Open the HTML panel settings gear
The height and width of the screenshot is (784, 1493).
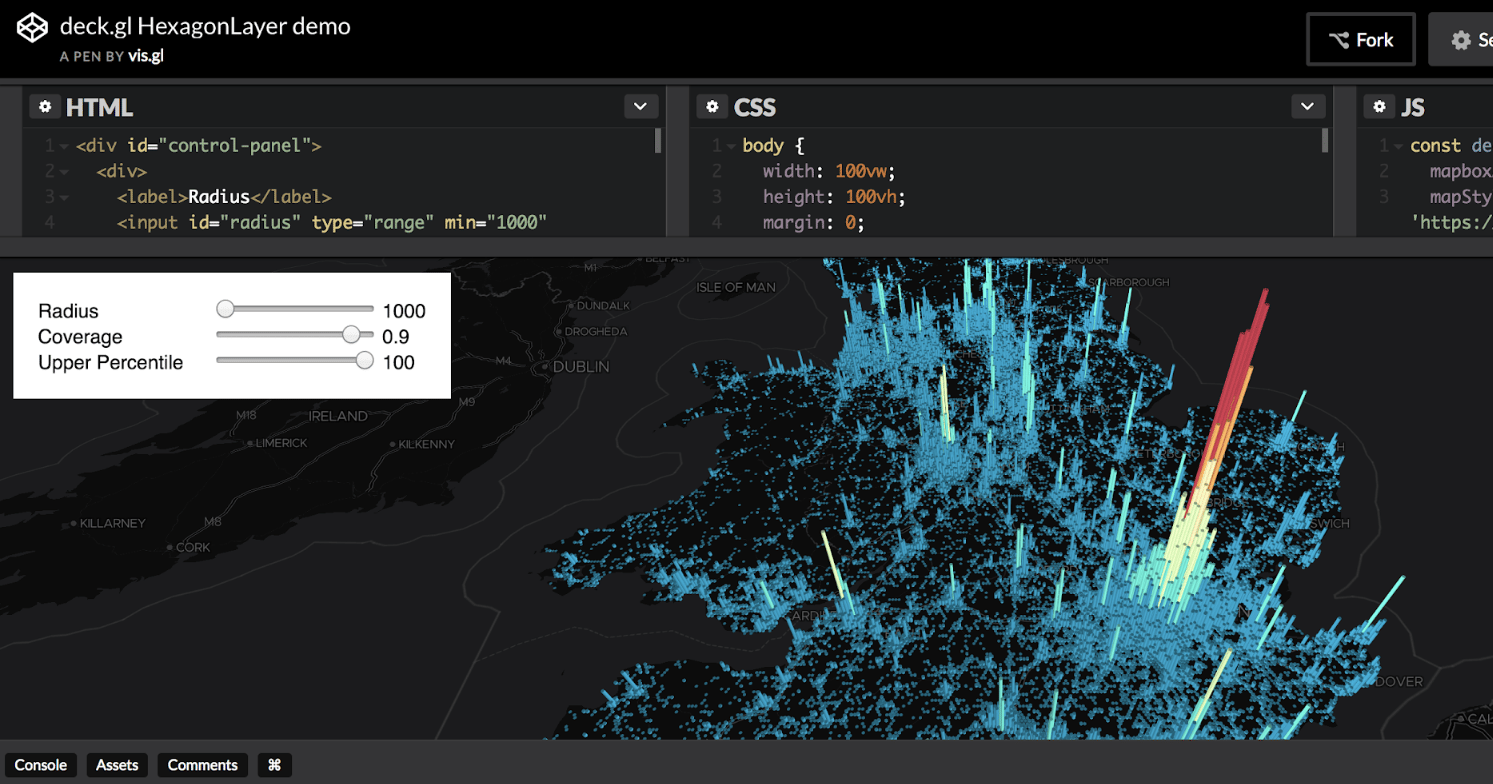(x=46, y=106)
